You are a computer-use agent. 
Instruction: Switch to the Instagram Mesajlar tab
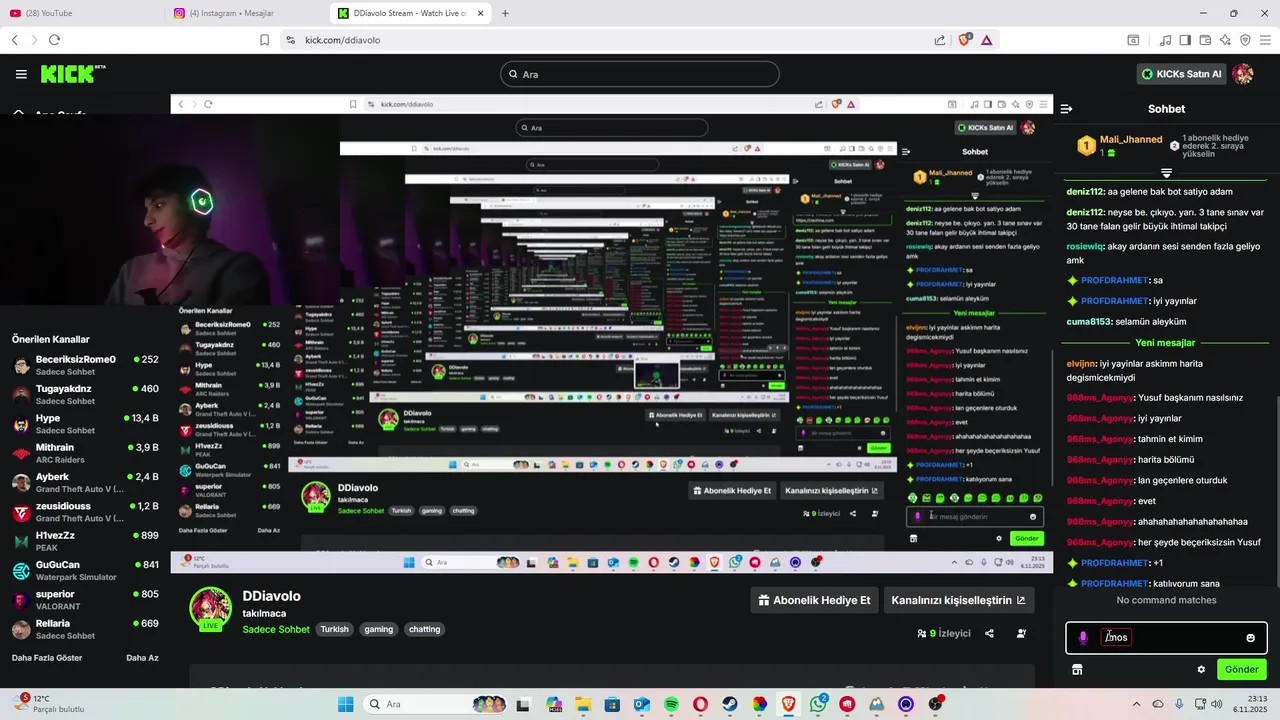[x=247, y=13]
